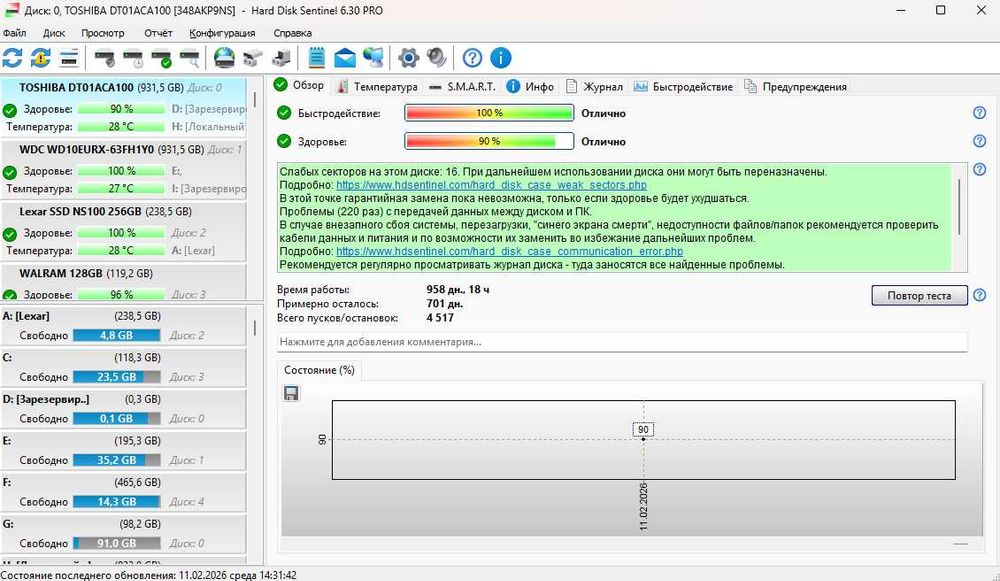Click the computer with drive toolbar icon

(x=281, y=58)
